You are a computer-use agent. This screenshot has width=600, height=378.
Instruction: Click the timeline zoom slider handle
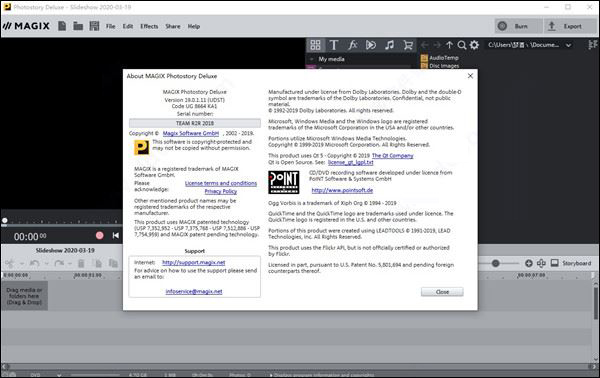[496, 263]
